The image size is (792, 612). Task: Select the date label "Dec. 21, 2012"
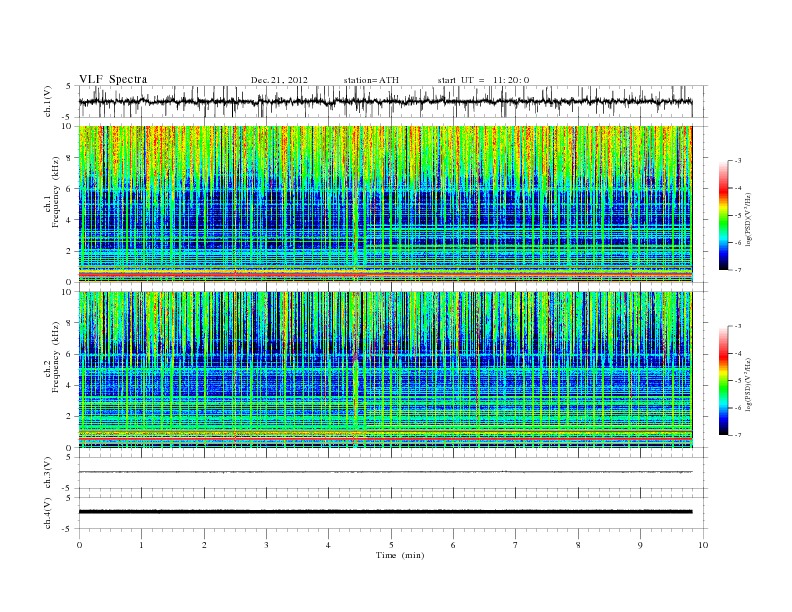pos(279,80)
